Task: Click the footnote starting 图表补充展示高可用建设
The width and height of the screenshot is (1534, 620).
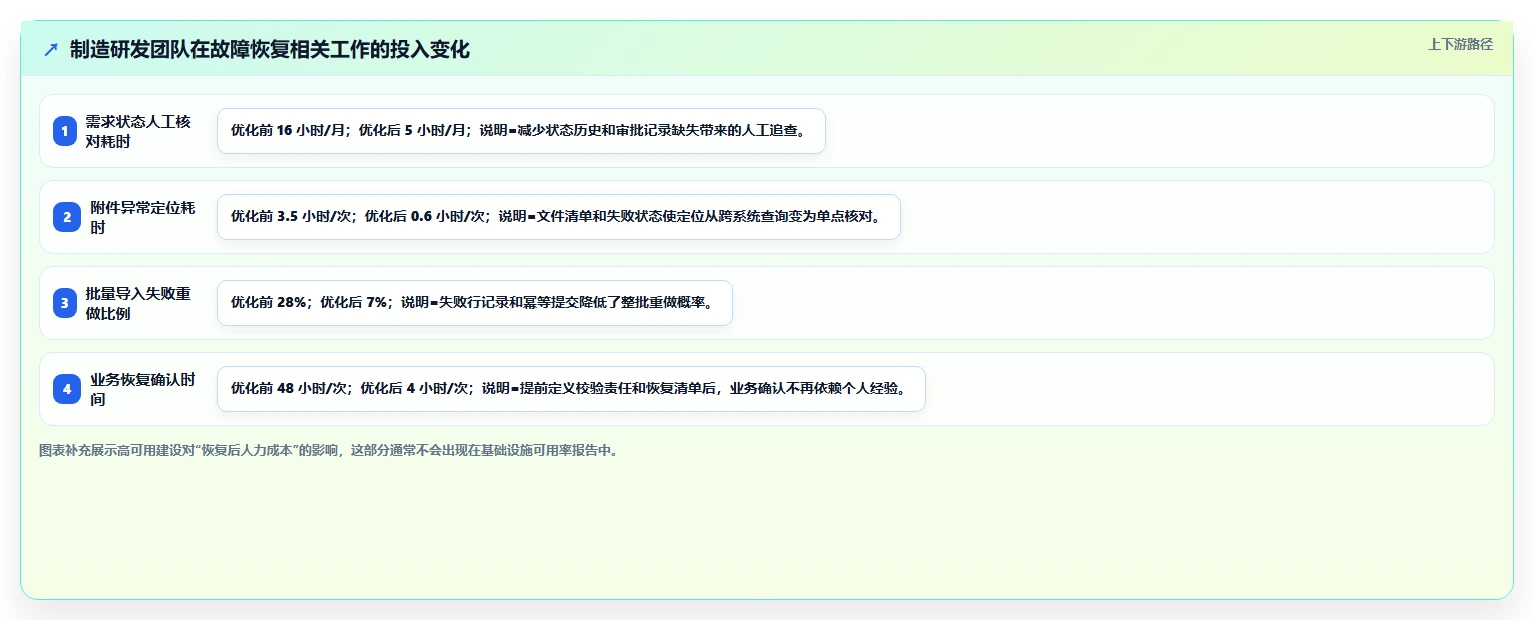Action: point(328,450)
